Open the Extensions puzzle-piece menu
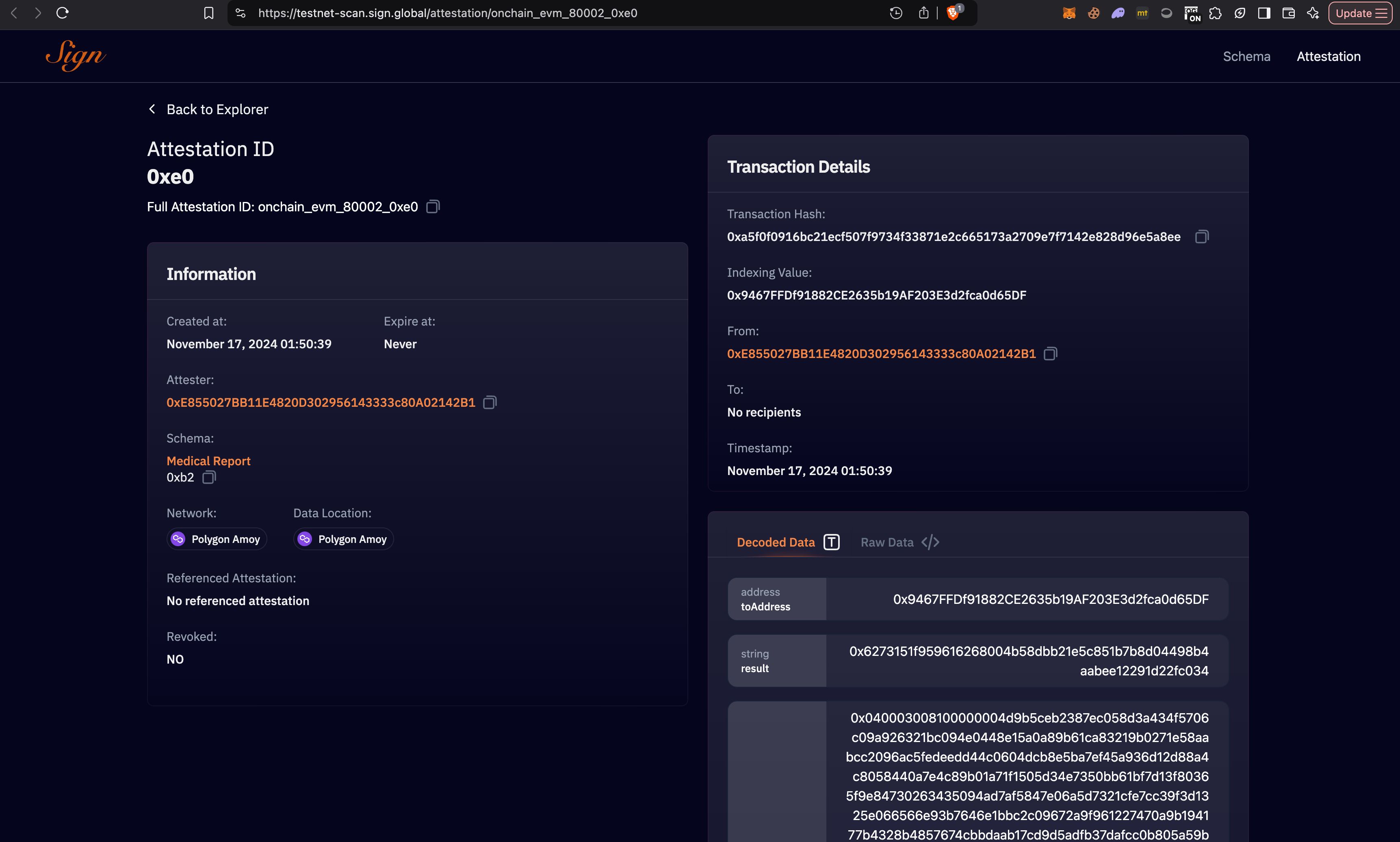Image resolution: width=1400 pixels, height=842 pixels. click(x=1215, y=13)
